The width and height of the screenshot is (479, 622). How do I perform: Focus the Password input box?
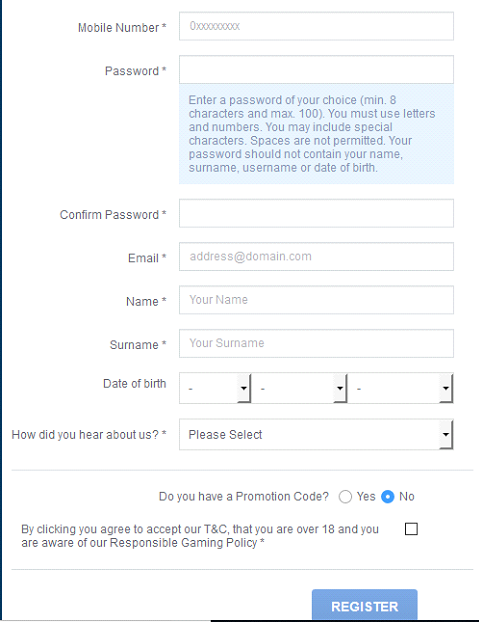click(x=316, y=69)
